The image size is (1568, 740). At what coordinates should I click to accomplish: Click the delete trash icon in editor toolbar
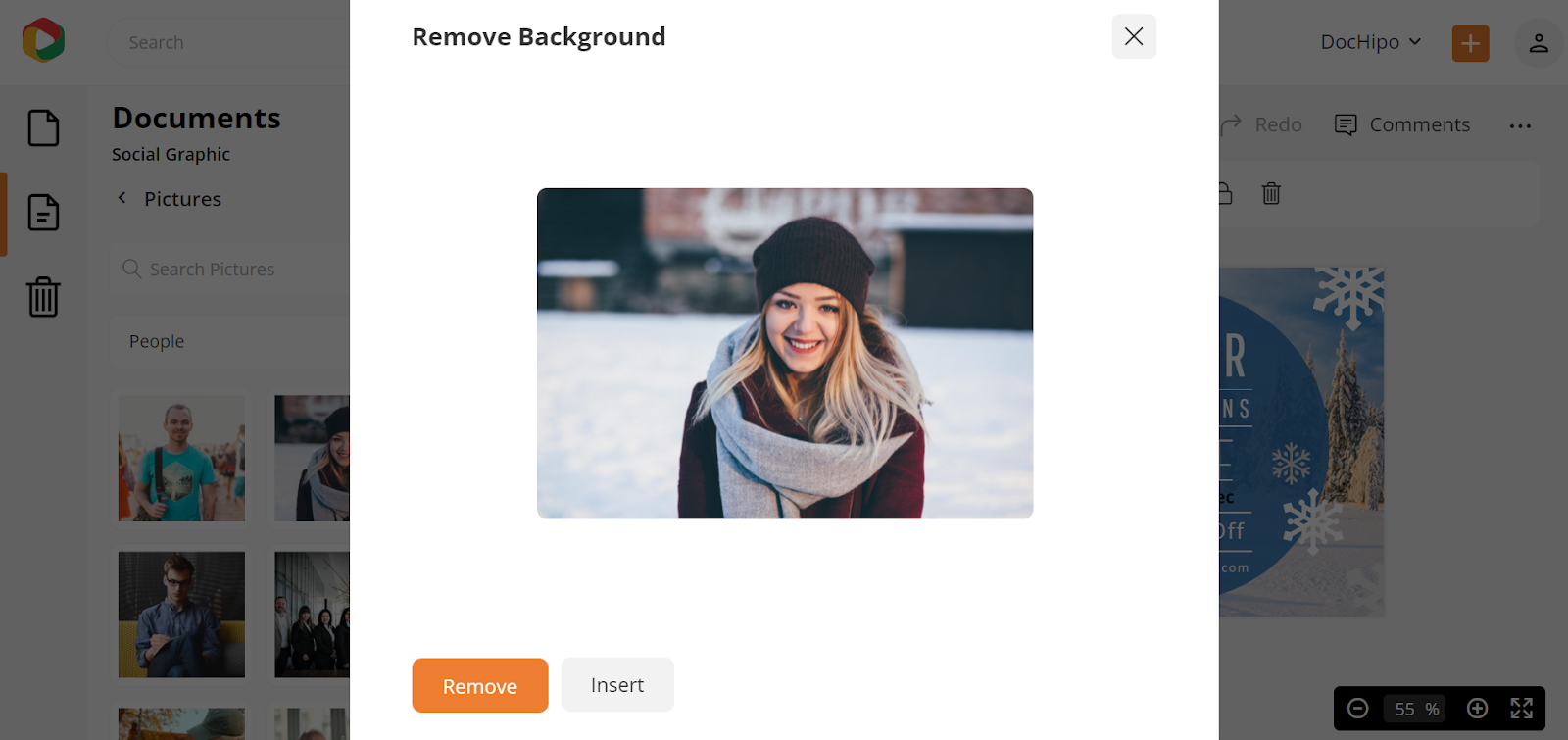(1271, 193)
